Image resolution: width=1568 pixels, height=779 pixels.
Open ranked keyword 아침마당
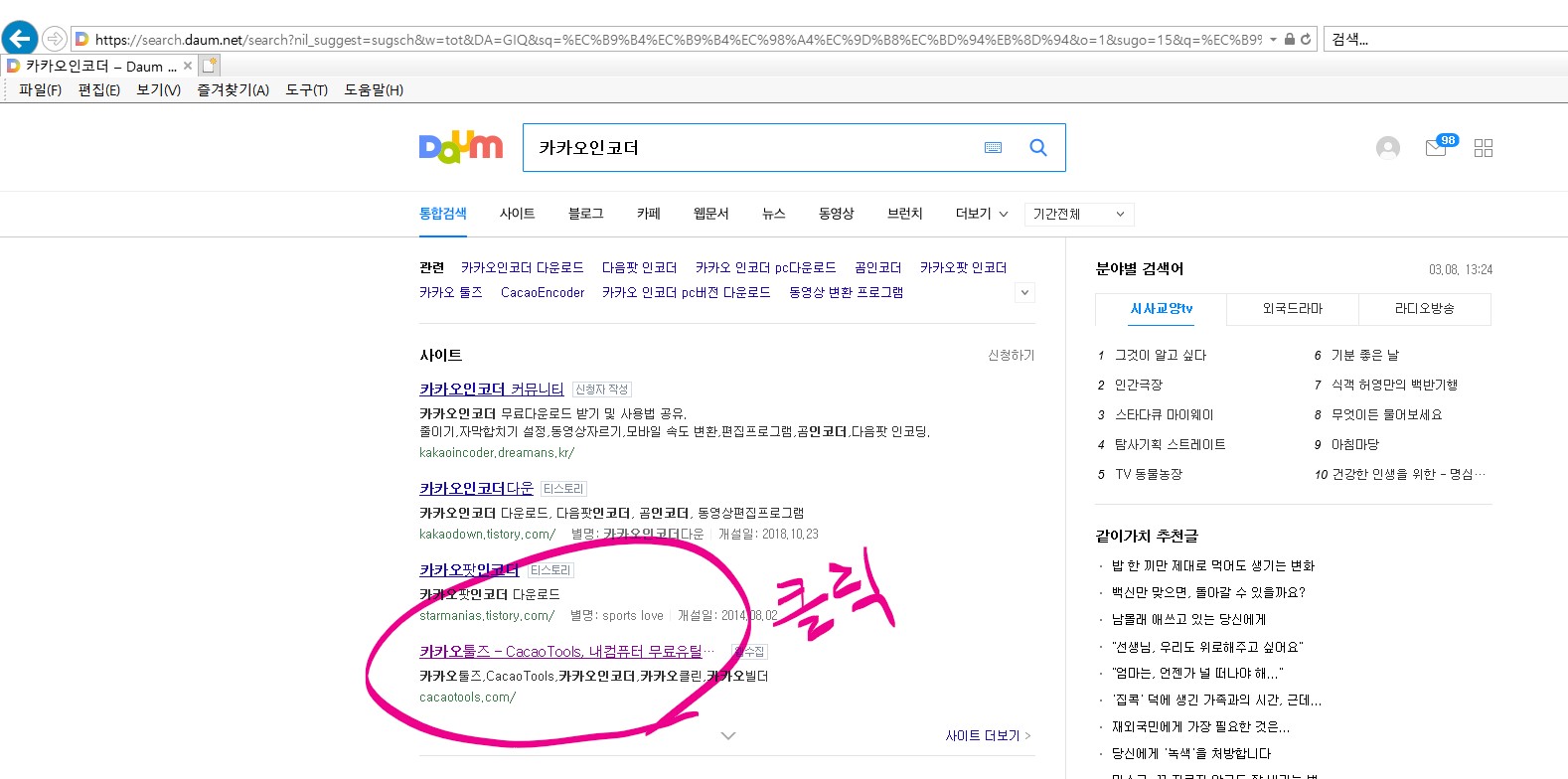point(1355,444)
